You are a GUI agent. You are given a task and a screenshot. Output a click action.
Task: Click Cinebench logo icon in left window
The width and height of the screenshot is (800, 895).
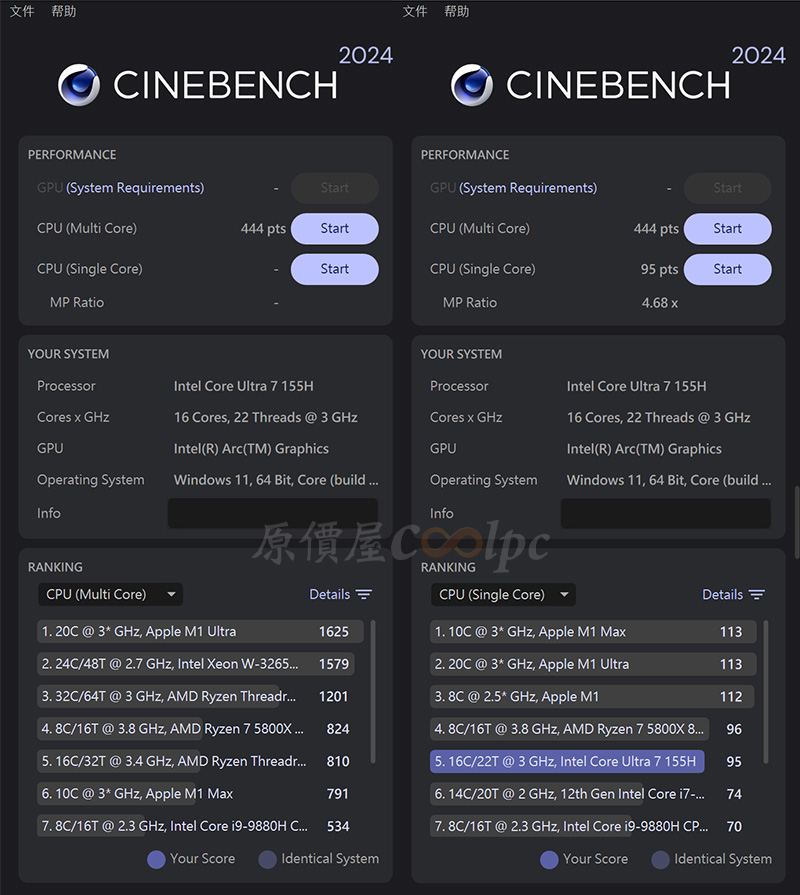coord(79,84)
